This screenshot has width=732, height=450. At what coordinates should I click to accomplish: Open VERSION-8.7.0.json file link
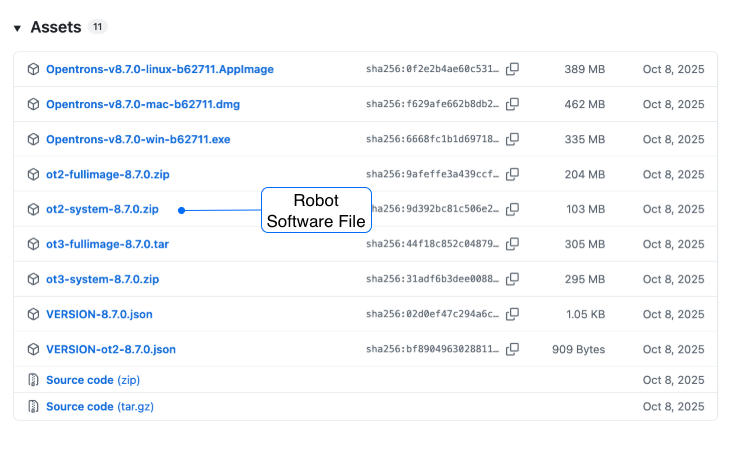point(99,314)
